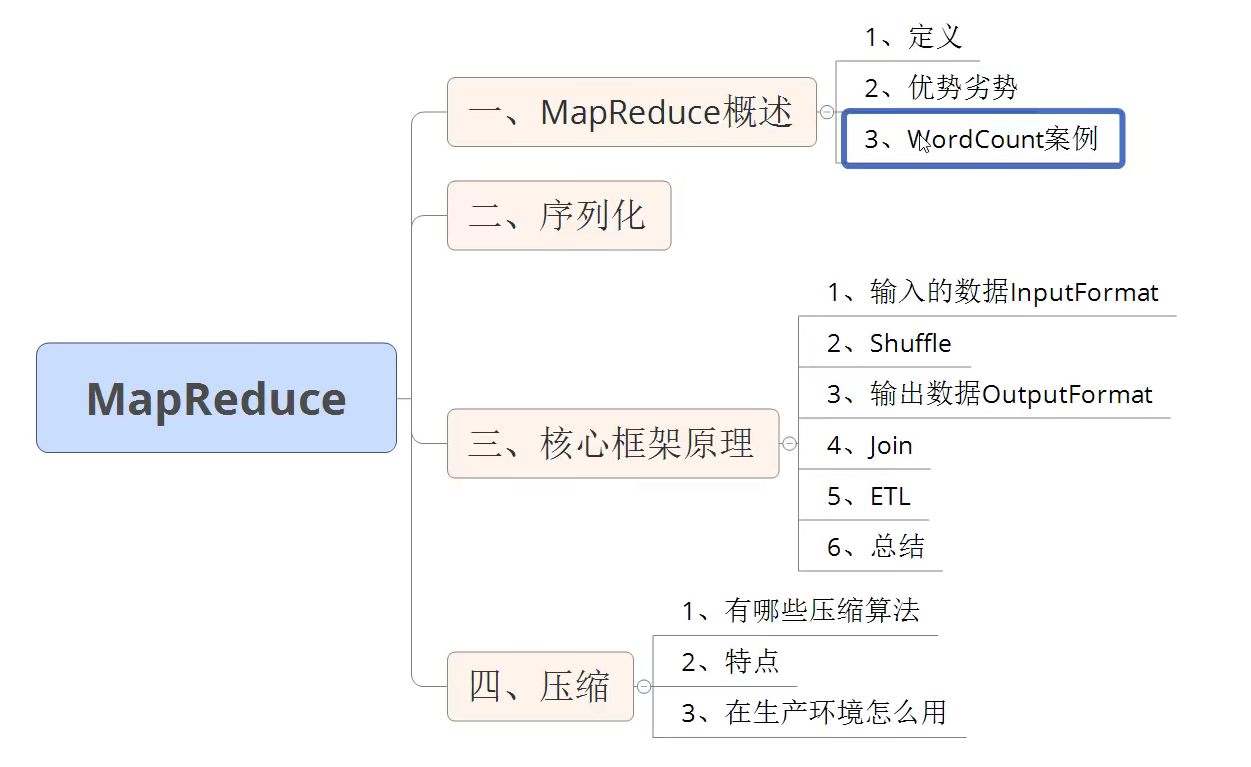Select the 四、压缩 topic node
Screen dimensions: 1251x767
[540, 686]
